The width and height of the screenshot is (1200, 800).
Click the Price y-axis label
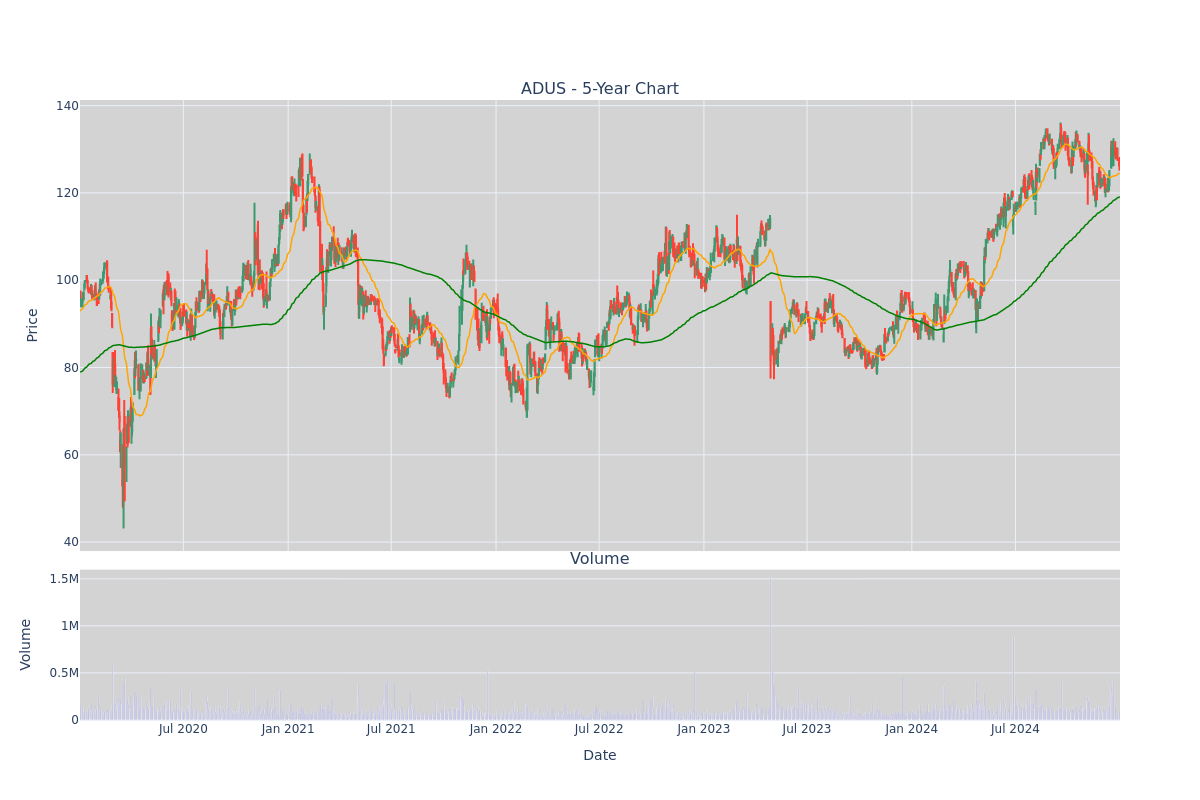[x=32, y=325]
